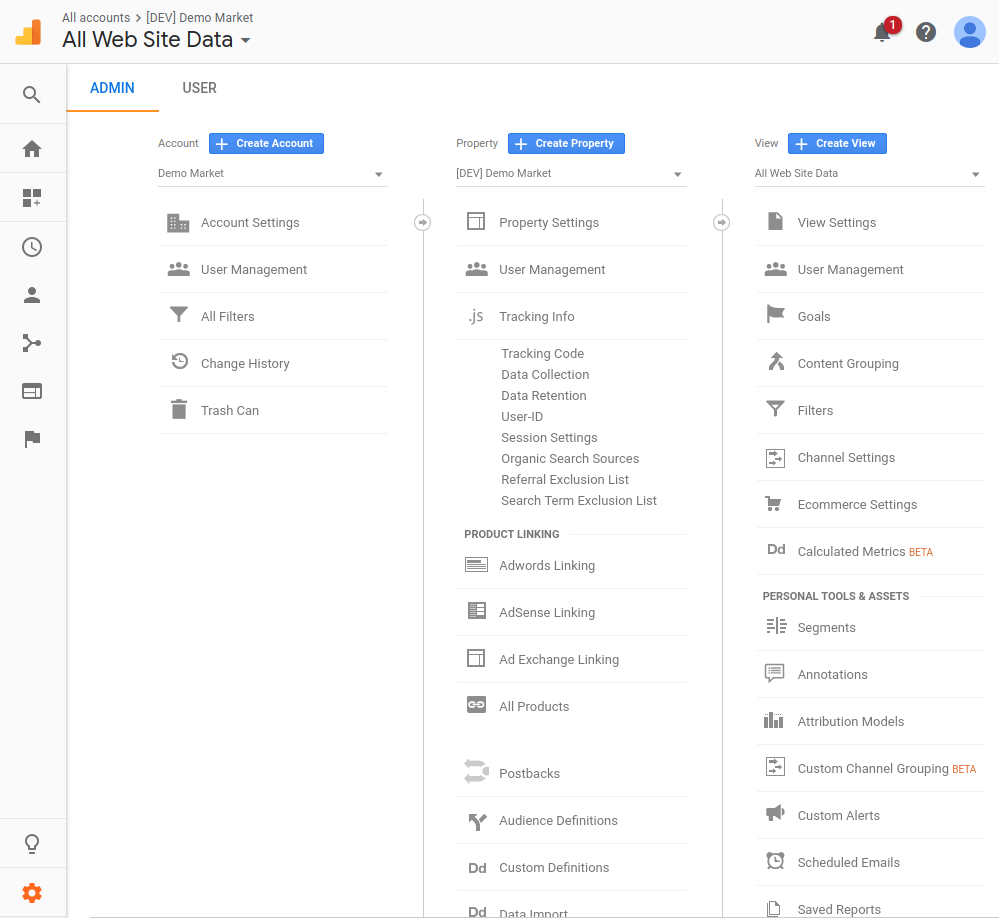Click the Create View button
Viewport: 999px width, 918px height.
tap(837, 143)
